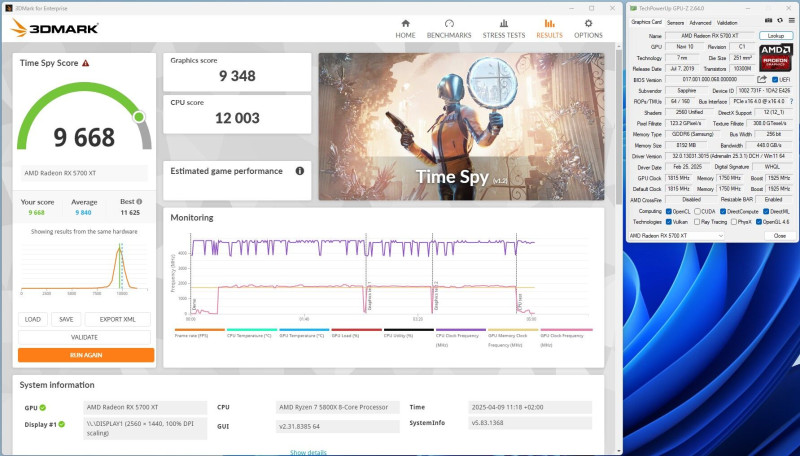Switch to Graphics Card tab in GPU-Z

(646, 22)
